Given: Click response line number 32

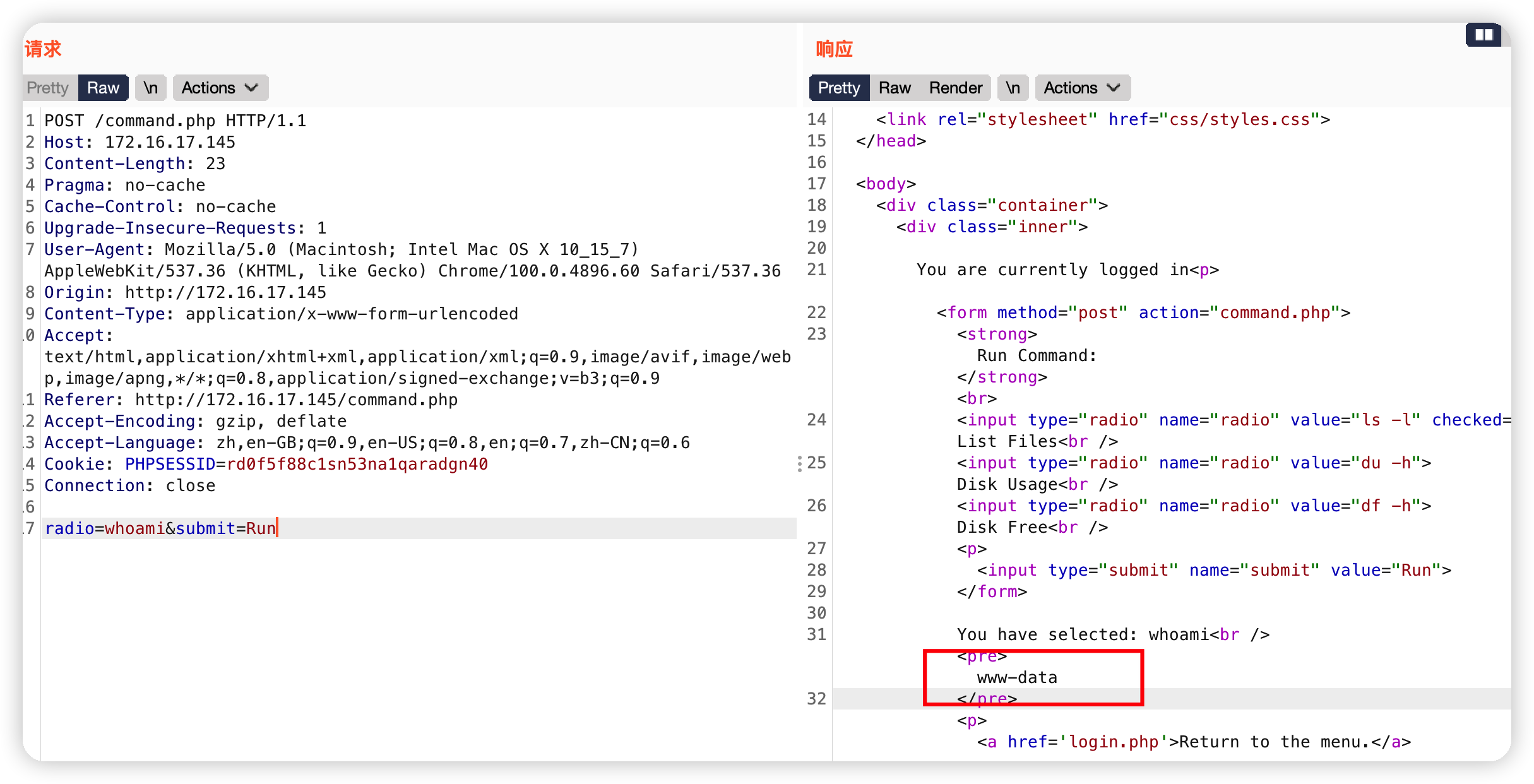Looking at the screenshot, I should coord(816,699).
